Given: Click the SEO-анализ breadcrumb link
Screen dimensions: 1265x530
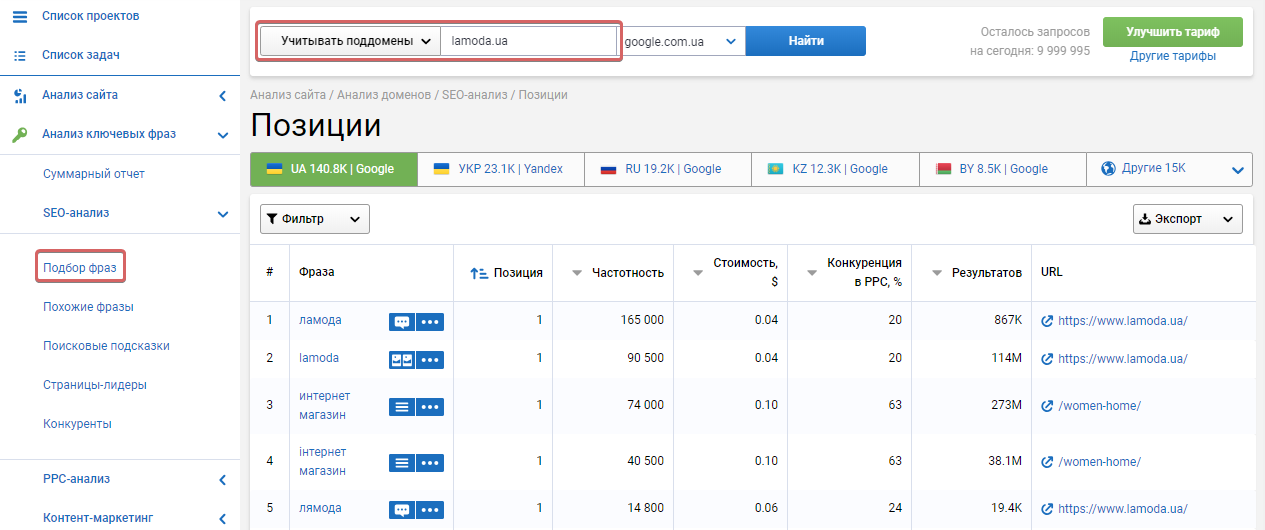Looking at the screenshot, I should coord(475,95).
